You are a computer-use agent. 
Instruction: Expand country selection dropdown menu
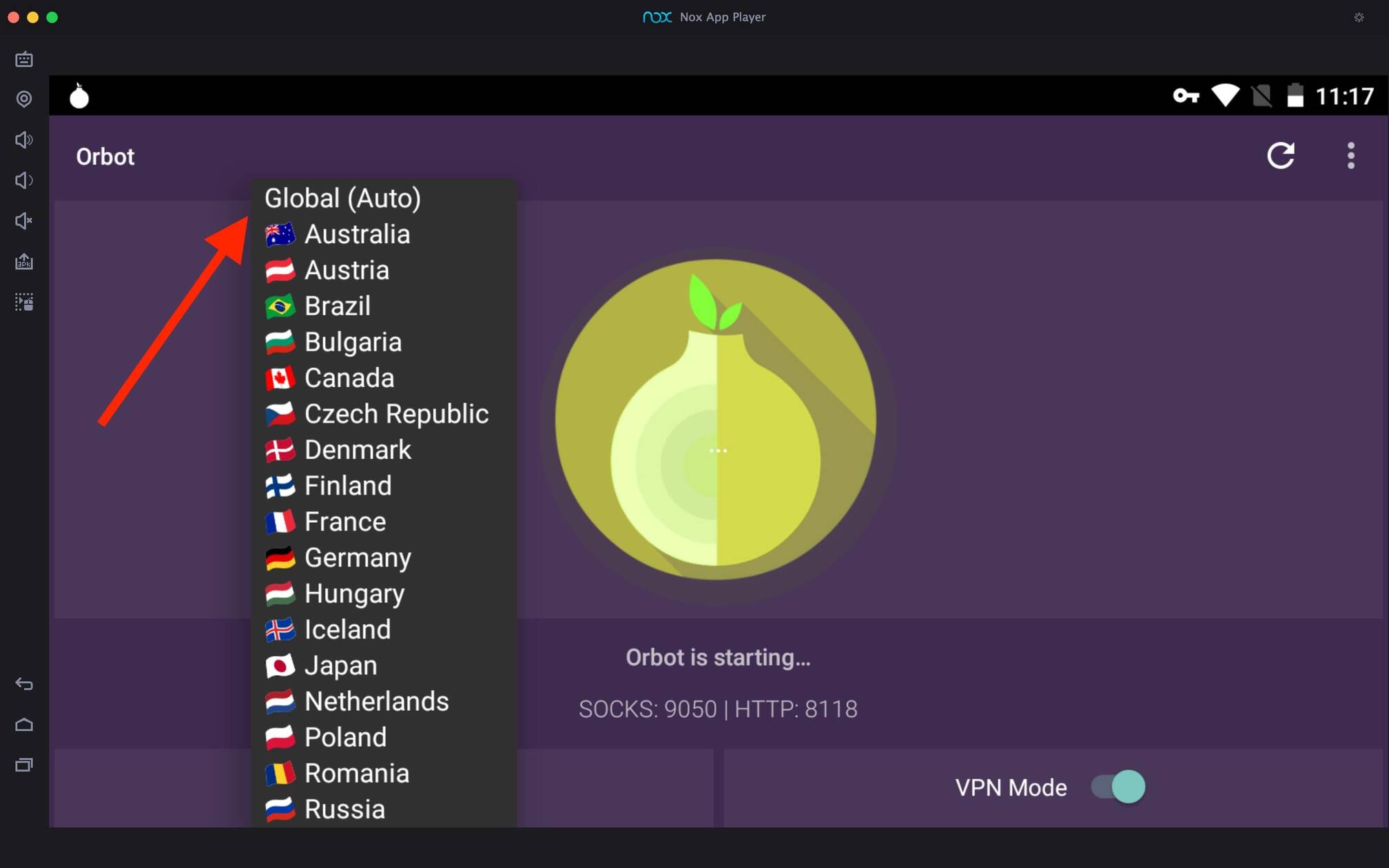343,197
